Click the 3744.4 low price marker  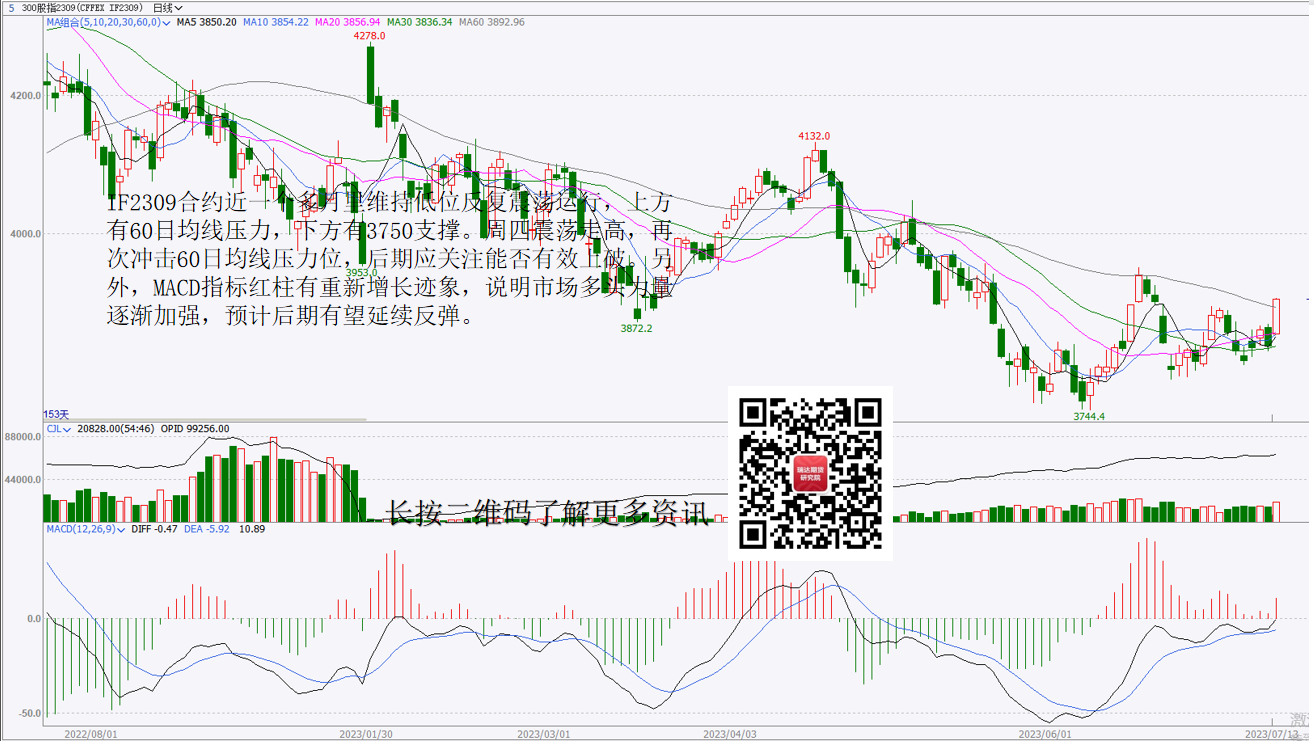tap(1089, 416)
